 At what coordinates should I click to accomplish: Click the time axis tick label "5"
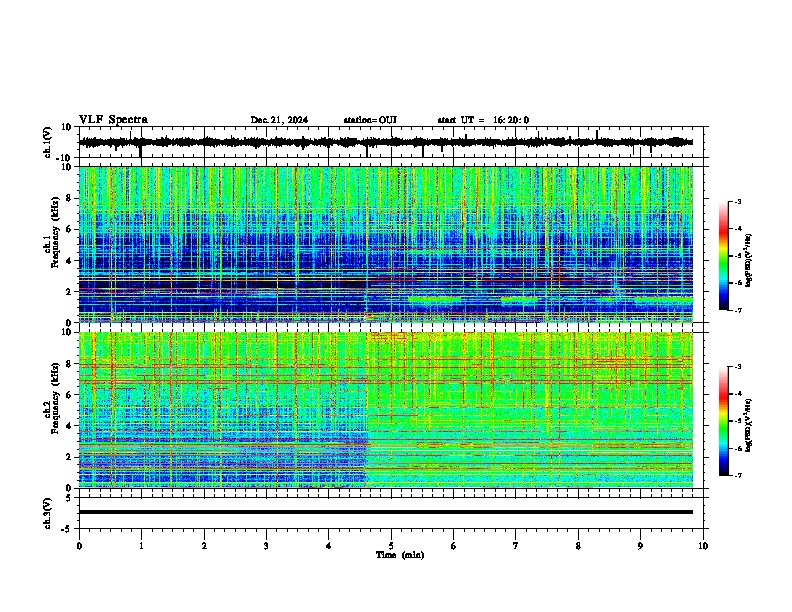pyautogui.click(x=391, y=546)
